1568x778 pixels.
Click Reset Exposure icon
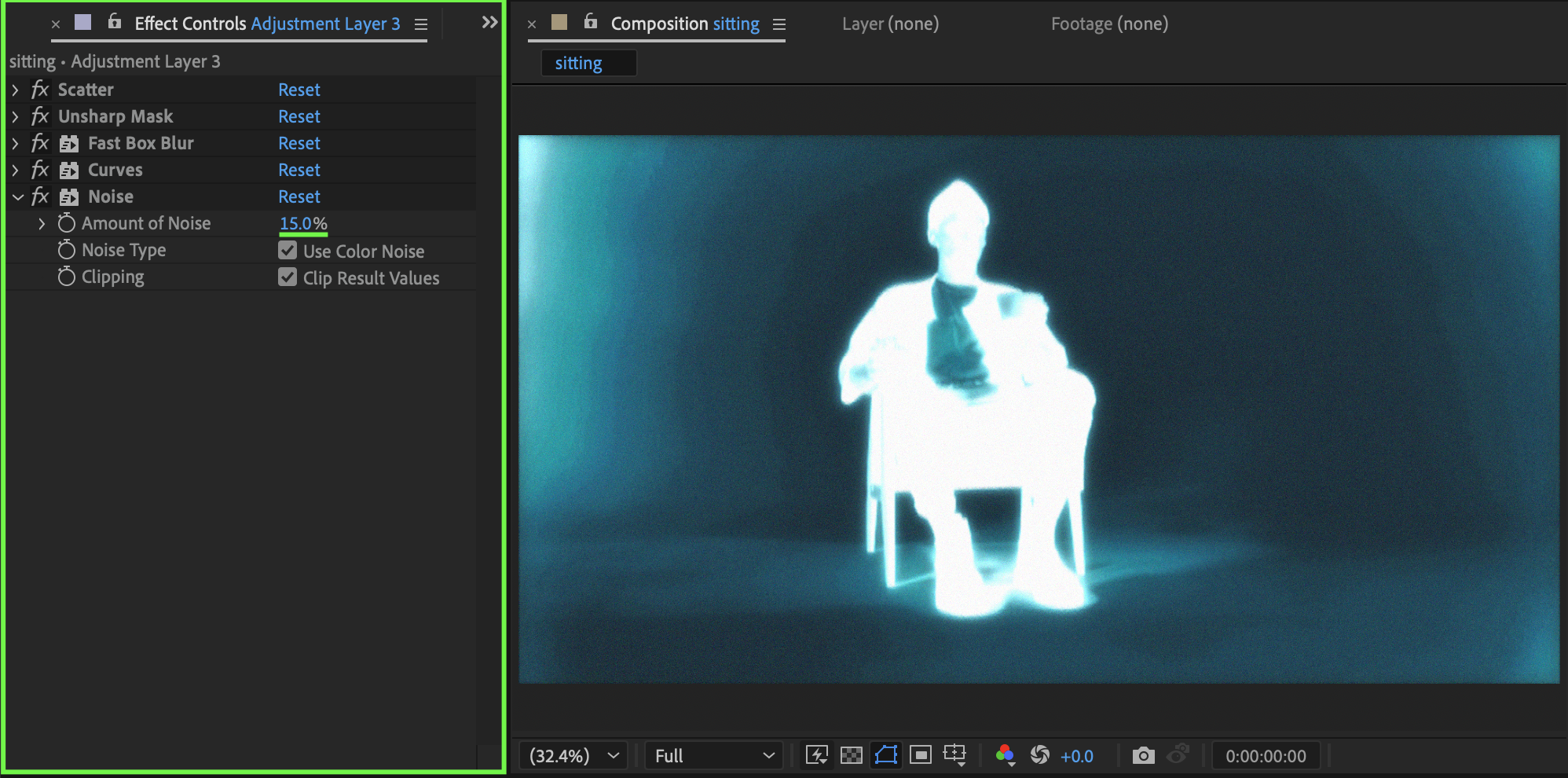(x=1040, y=755)
